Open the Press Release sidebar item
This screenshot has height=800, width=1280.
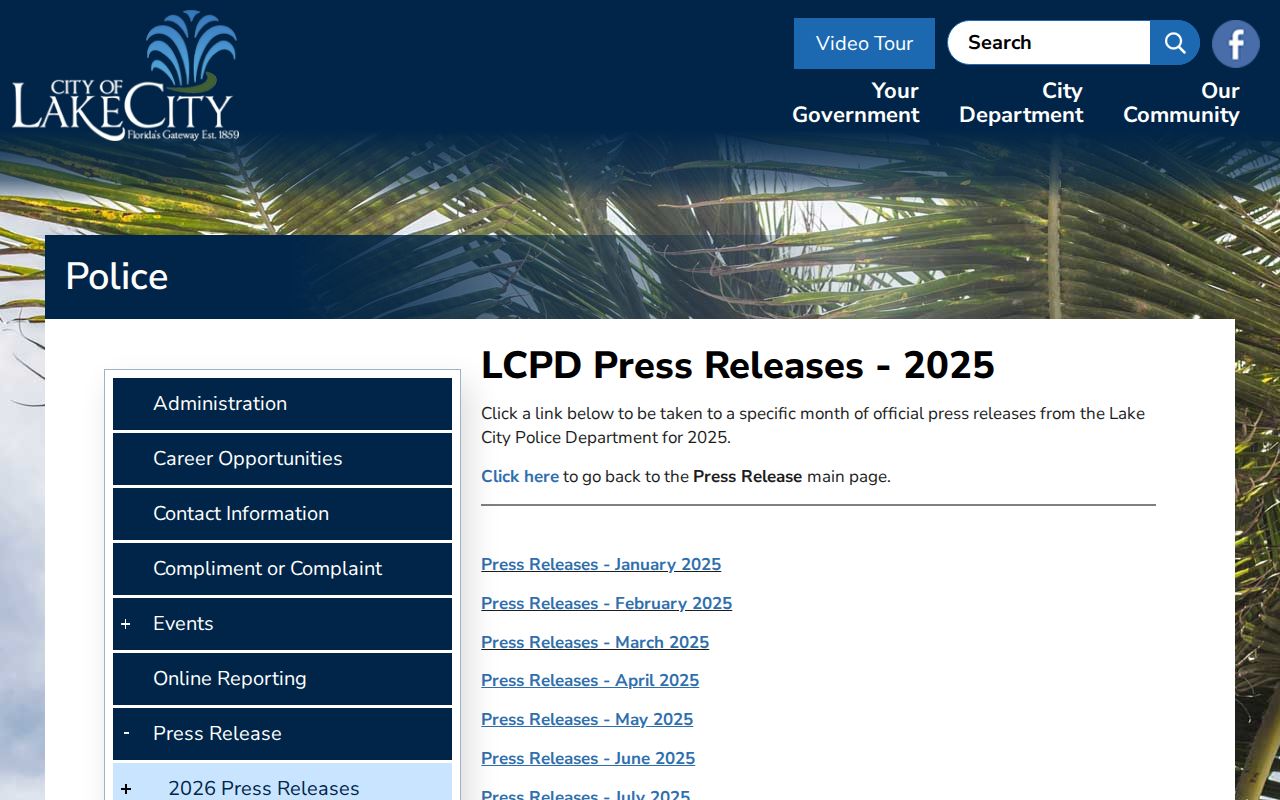pos(282,734)
